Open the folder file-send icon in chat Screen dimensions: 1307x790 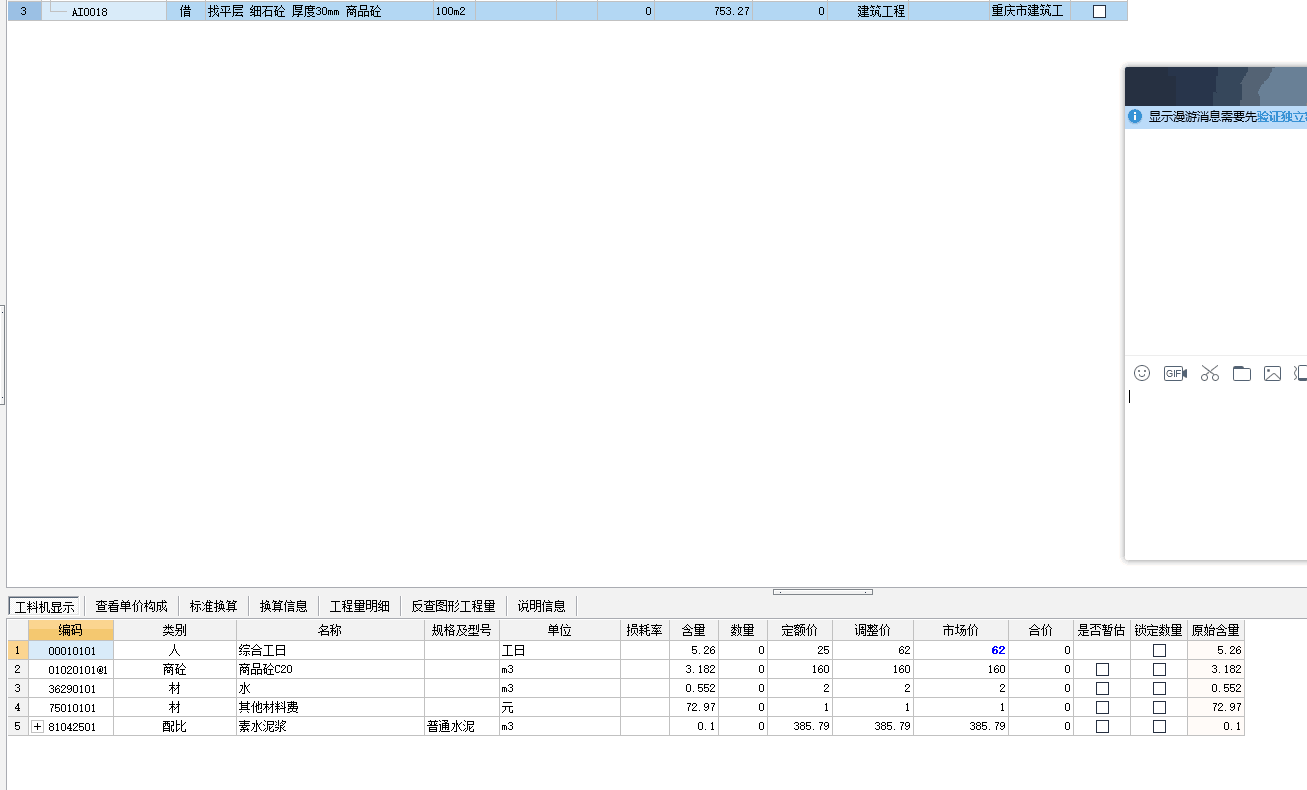pos(1242,374)
